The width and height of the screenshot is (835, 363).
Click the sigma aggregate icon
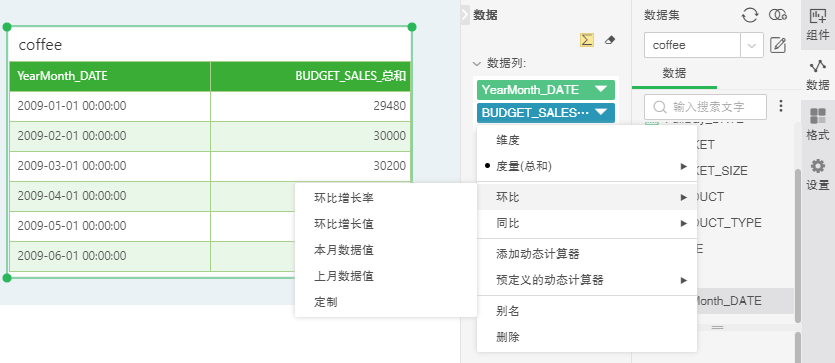tap(587, 40)
